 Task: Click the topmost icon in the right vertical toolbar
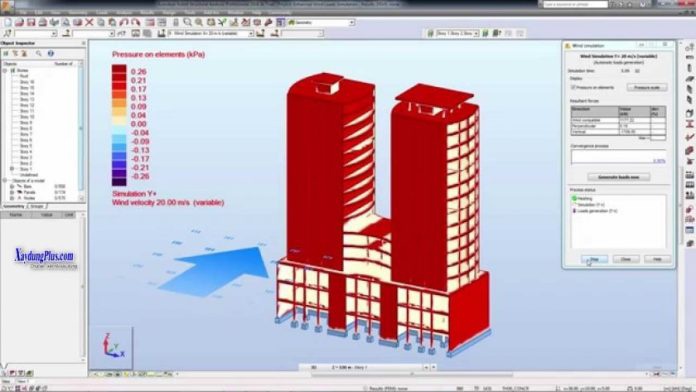(690, 47)
